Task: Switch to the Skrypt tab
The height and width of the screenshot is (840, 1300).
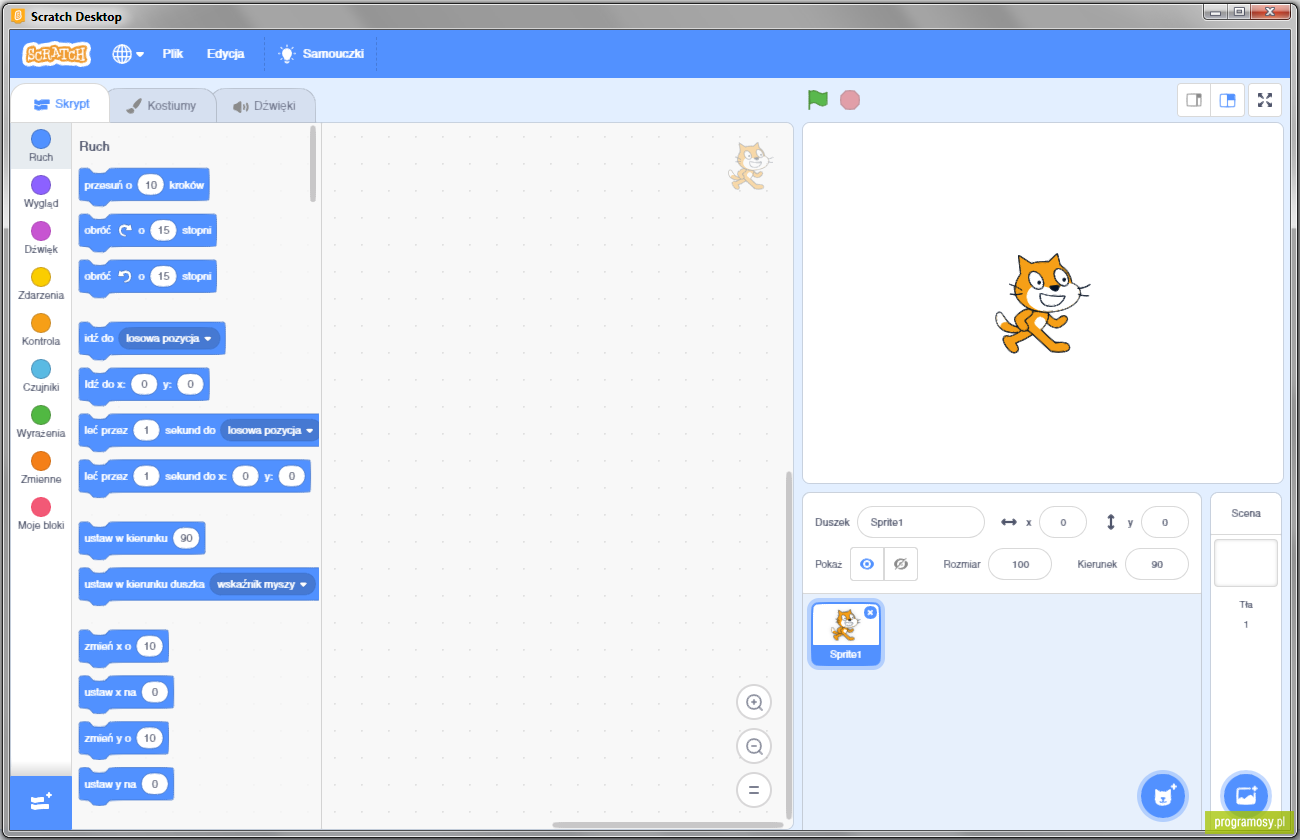Action: (x=61, y=104)
